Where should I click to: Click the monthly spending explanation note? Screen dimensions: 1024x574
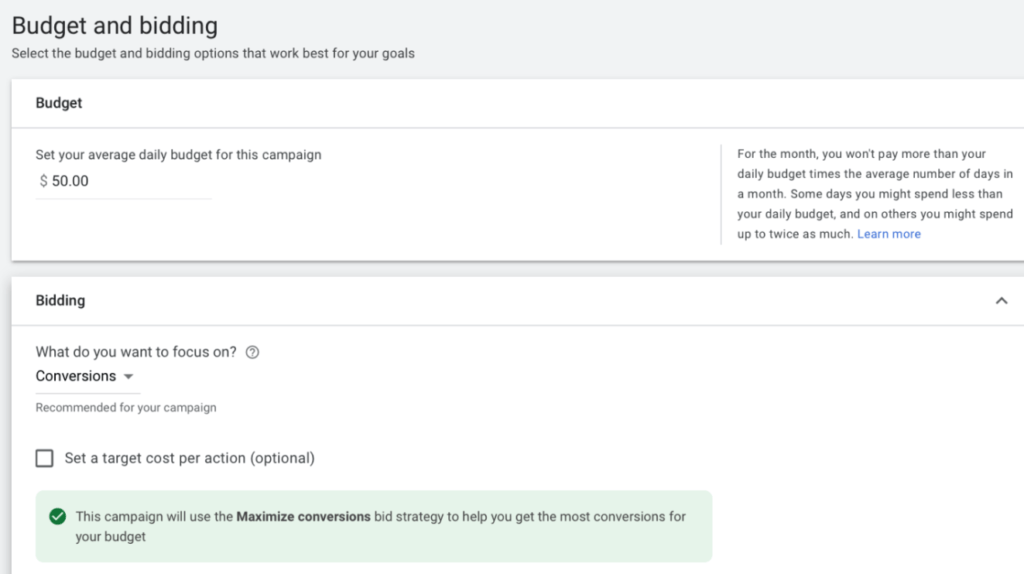click(874, 194)
